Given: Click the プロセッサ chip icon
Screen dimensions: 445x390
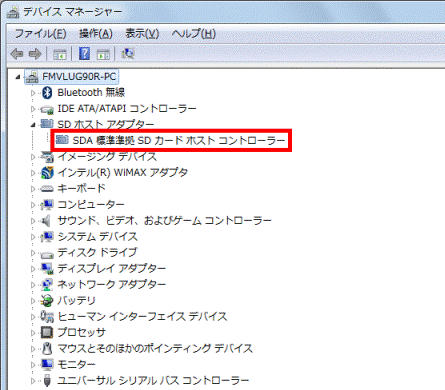Looking at the screenshot, I should click(47, 332).
